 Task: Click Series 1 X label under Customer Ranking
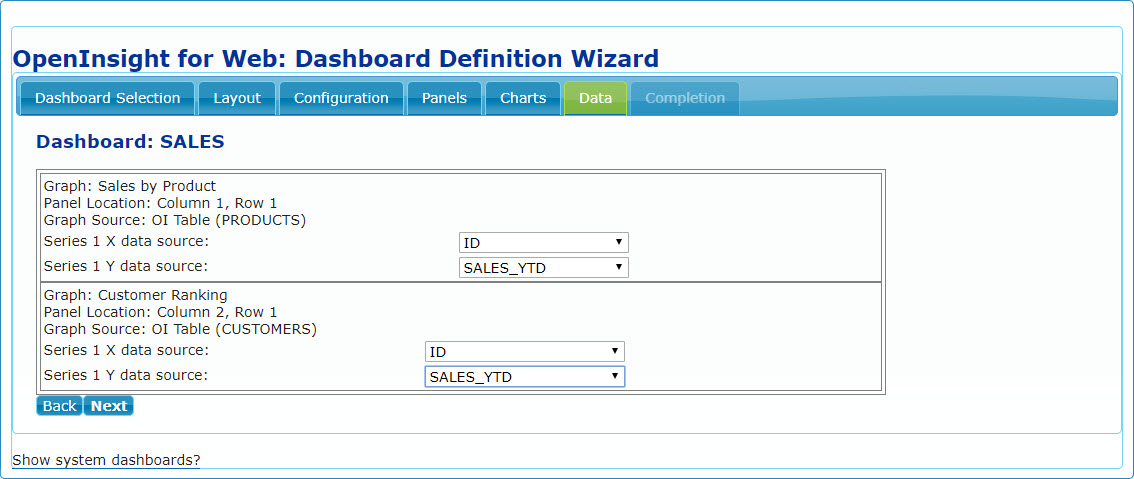pyautogui.click(x=127, y=350)
